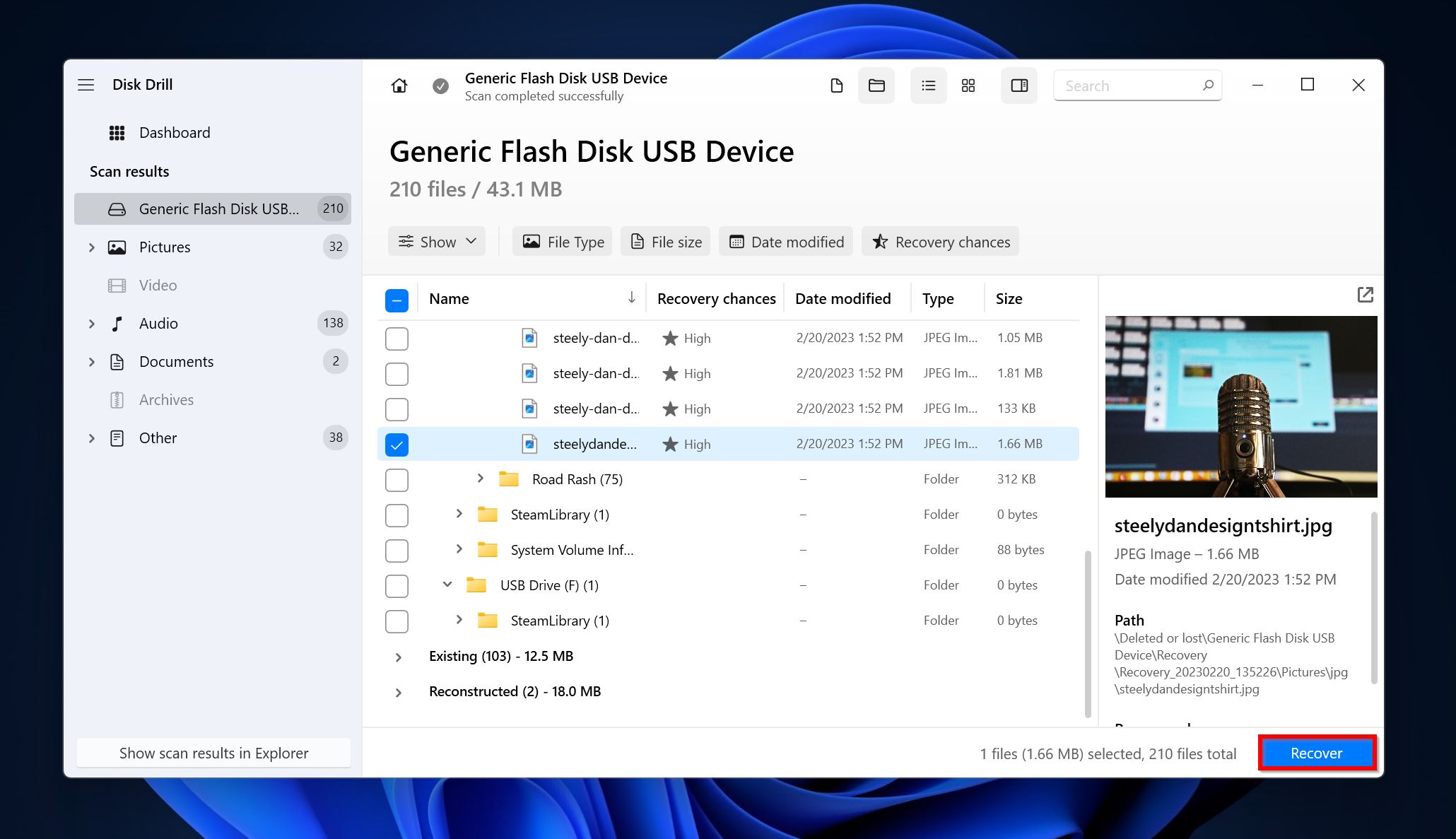The width and height of the screenshot is (1456, 839).
Task: Select the list view layout icon
Action: pyautogui.click(x=929, y=86)
